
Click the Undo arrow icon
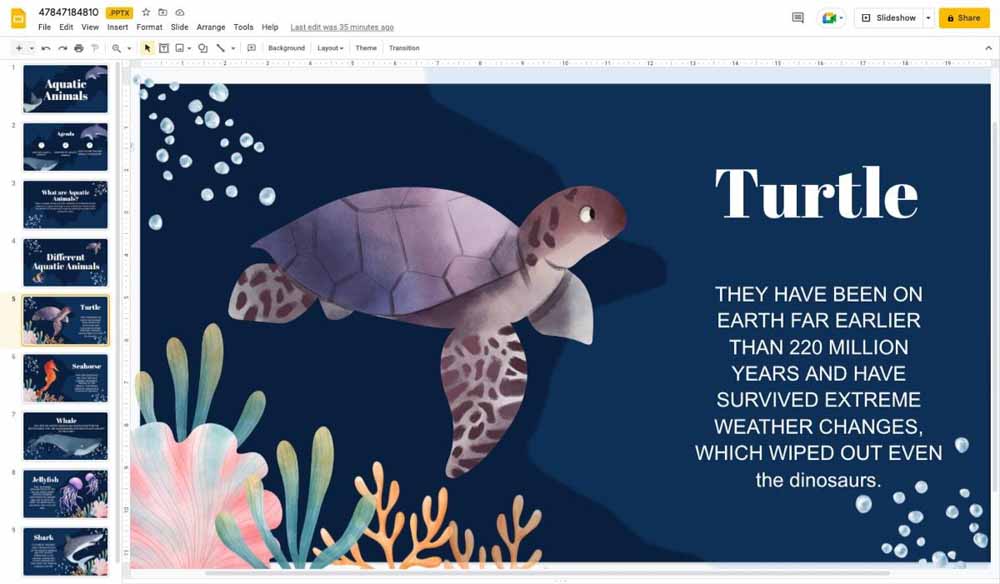click(x=46, y=48)
